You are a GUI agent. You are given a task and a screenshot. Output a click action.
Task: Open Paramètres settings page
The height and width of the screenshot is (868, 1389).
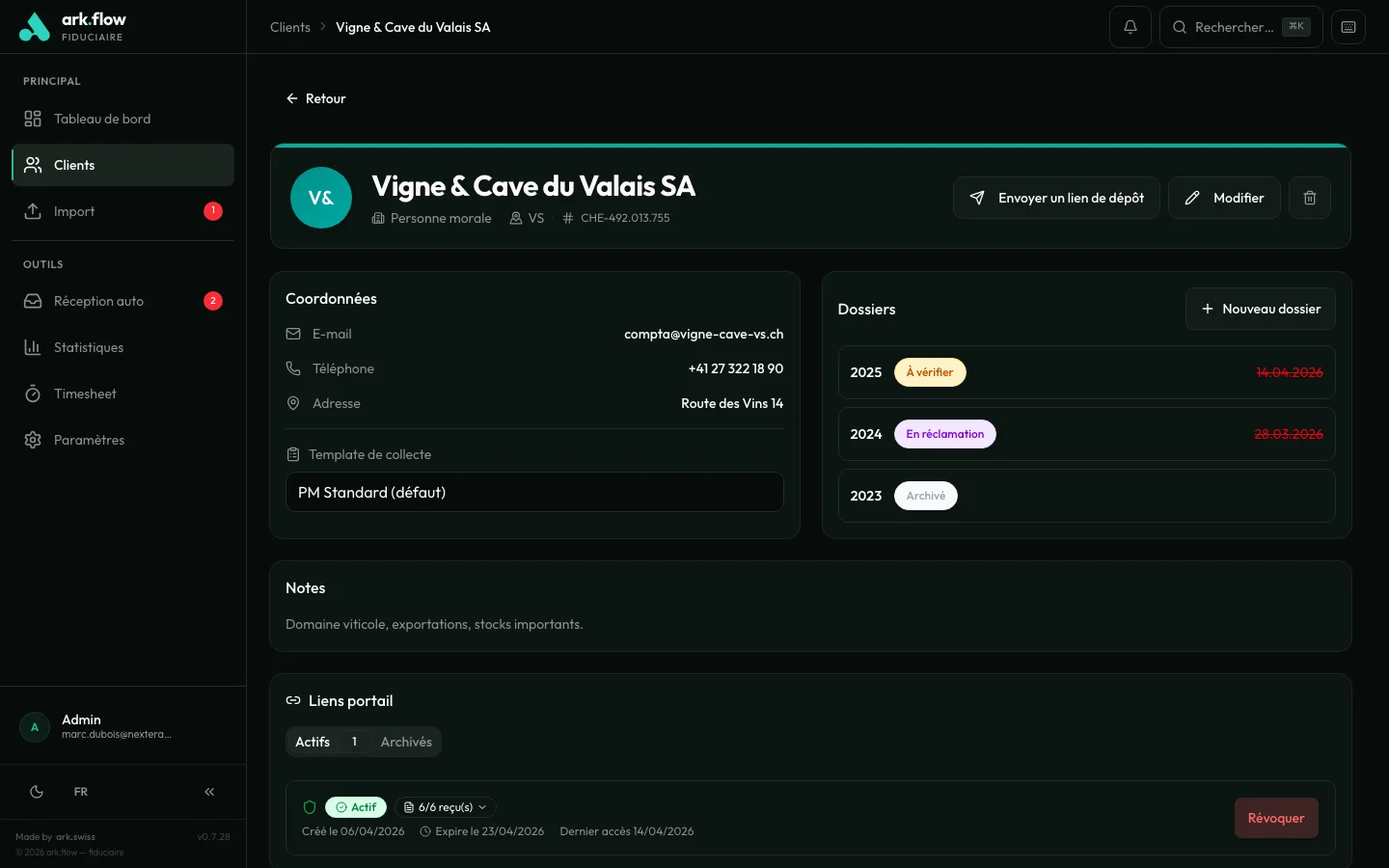pos(89,440)
